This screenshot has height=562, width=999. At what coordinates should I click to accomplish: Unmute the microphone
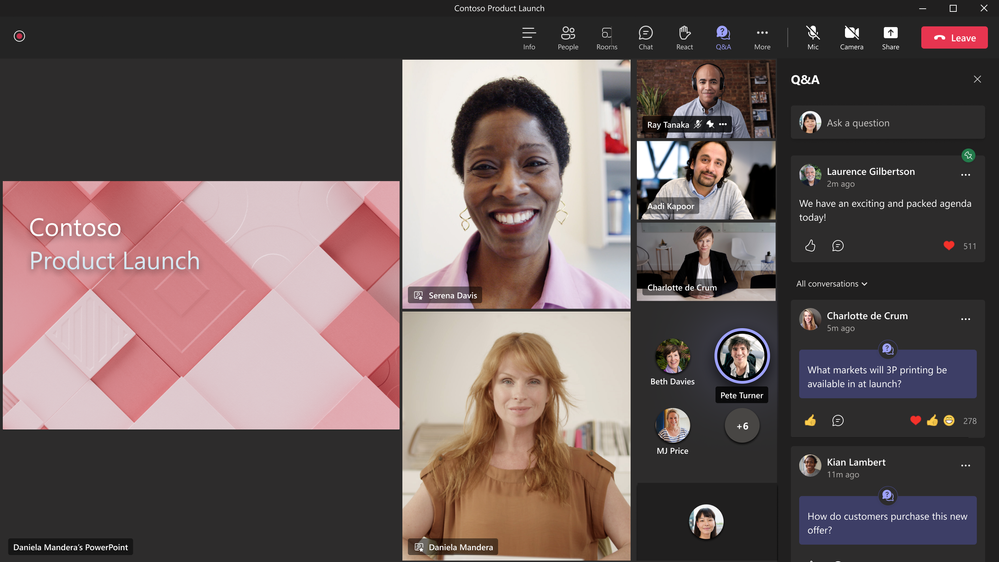(813, 38)
